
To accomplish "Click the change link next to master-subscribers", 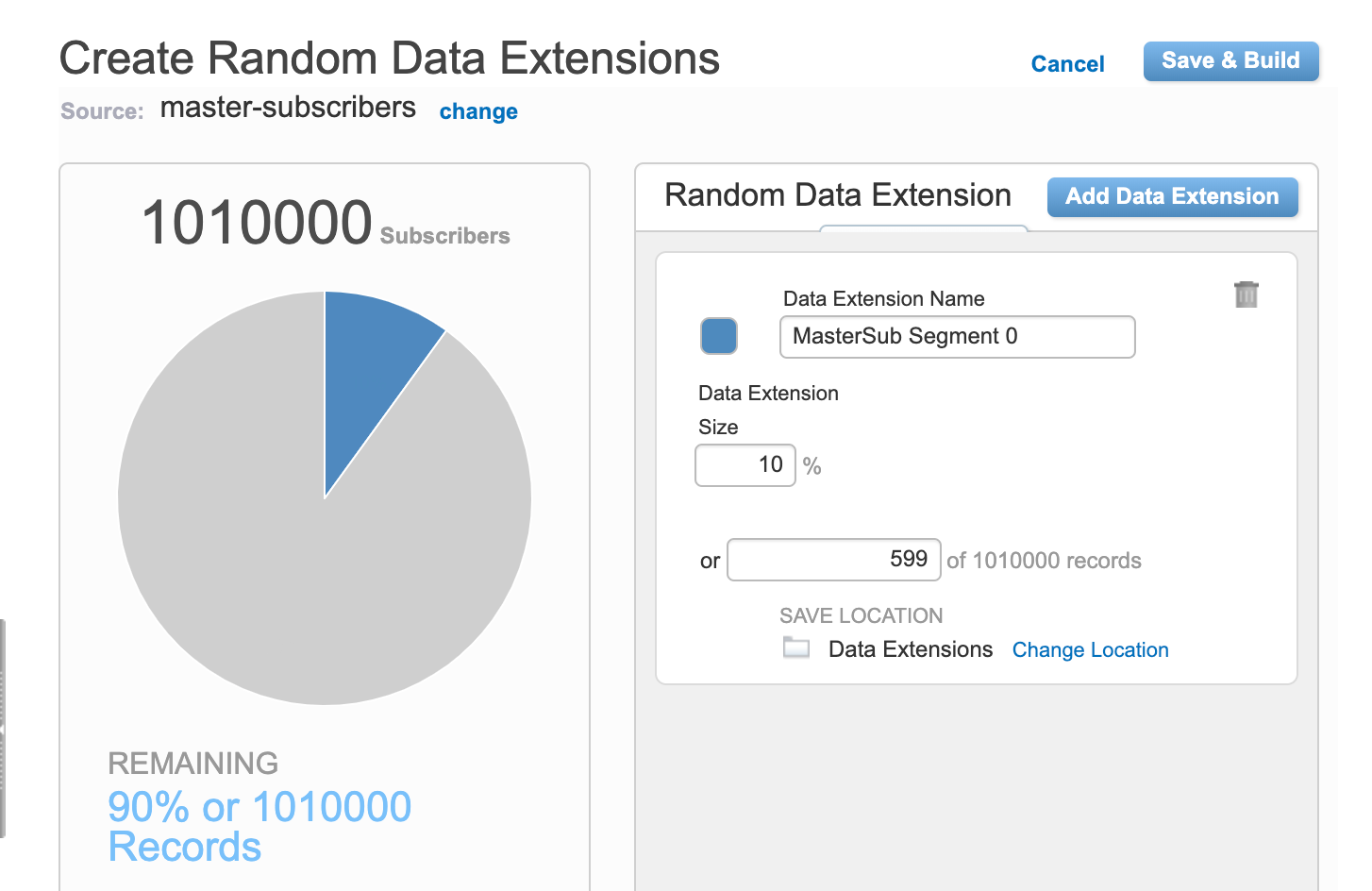I will click(x=478, y=111).
